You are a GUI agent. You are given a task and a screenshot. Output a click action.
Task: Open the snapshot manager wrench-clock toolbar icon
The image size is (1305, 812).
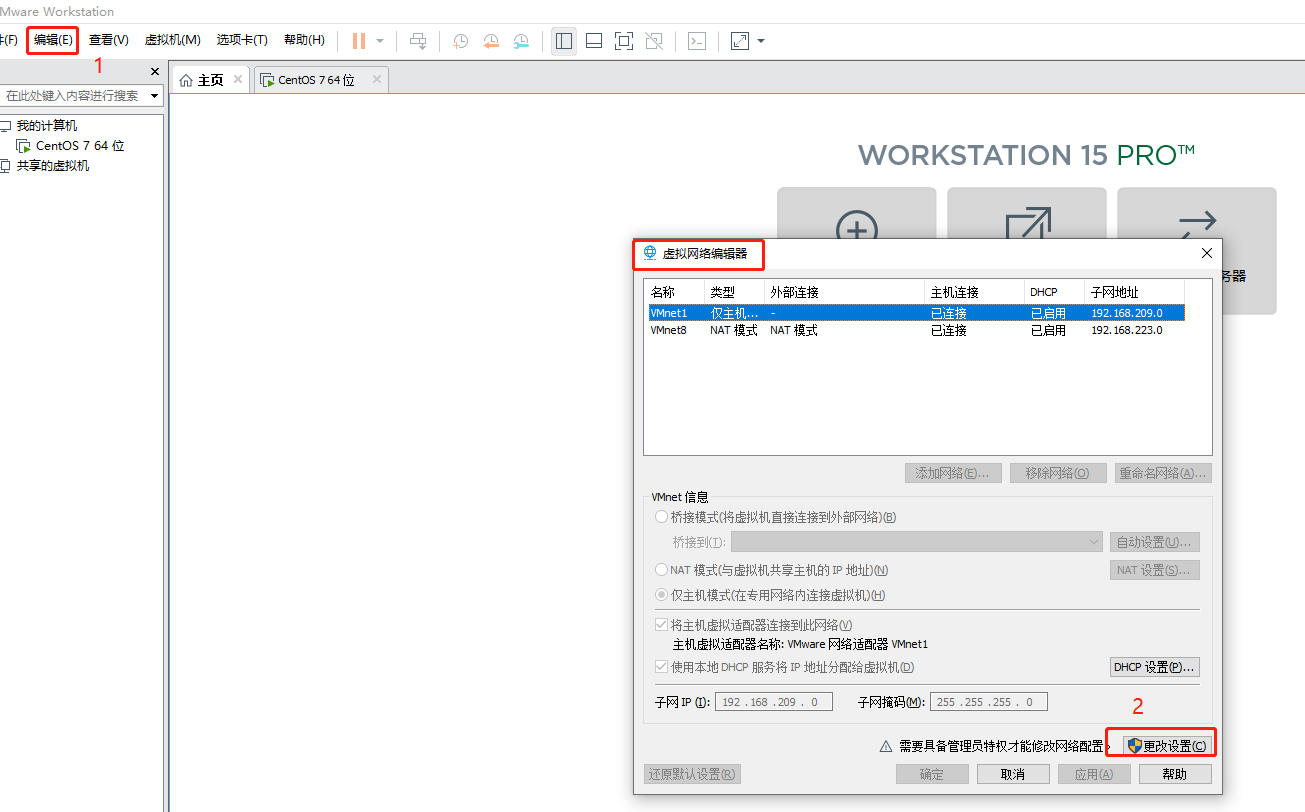pos(521,41)
